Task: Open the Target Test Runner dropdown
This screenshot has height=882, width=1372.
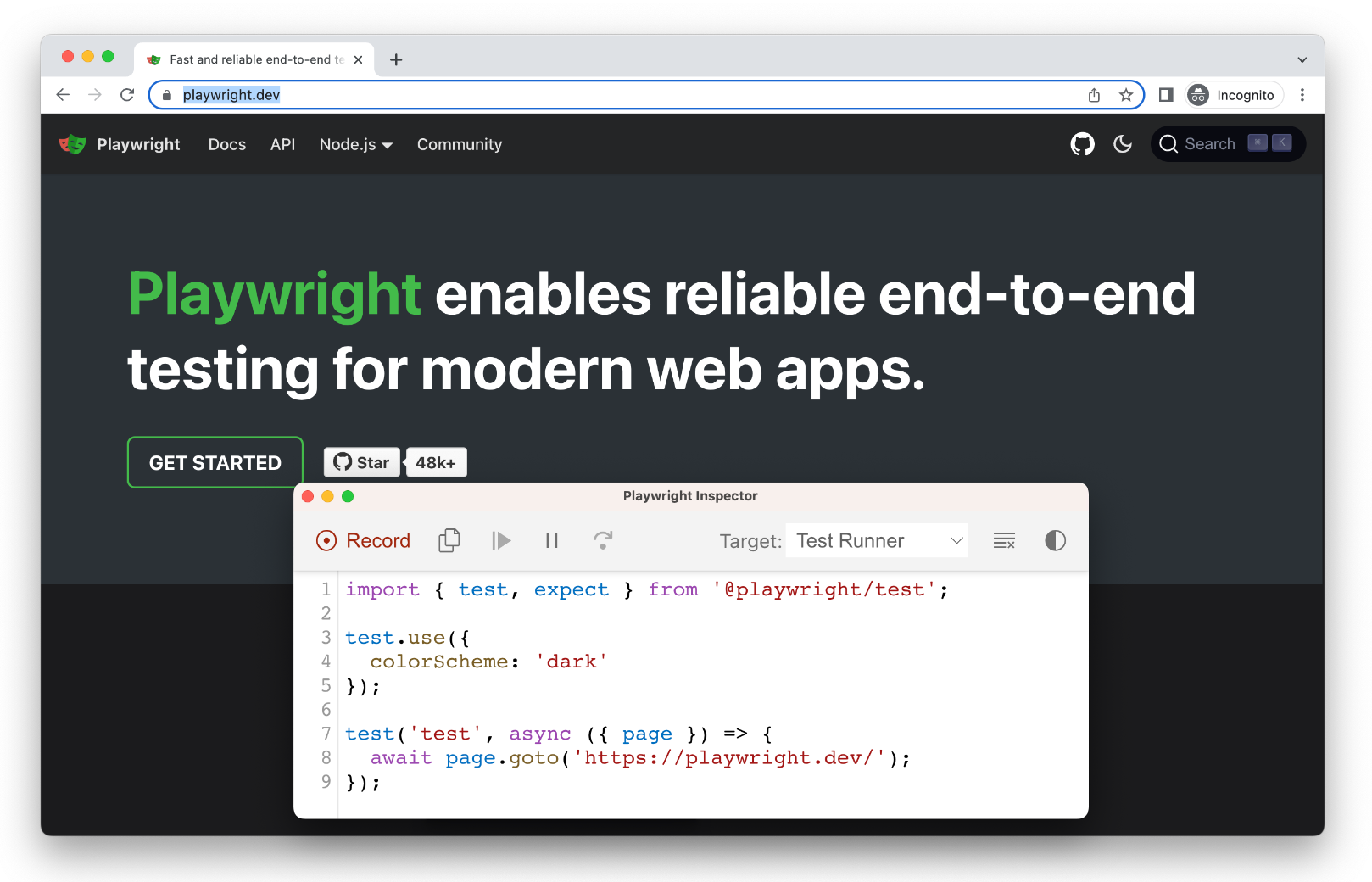Action: (x=878, y=541)
